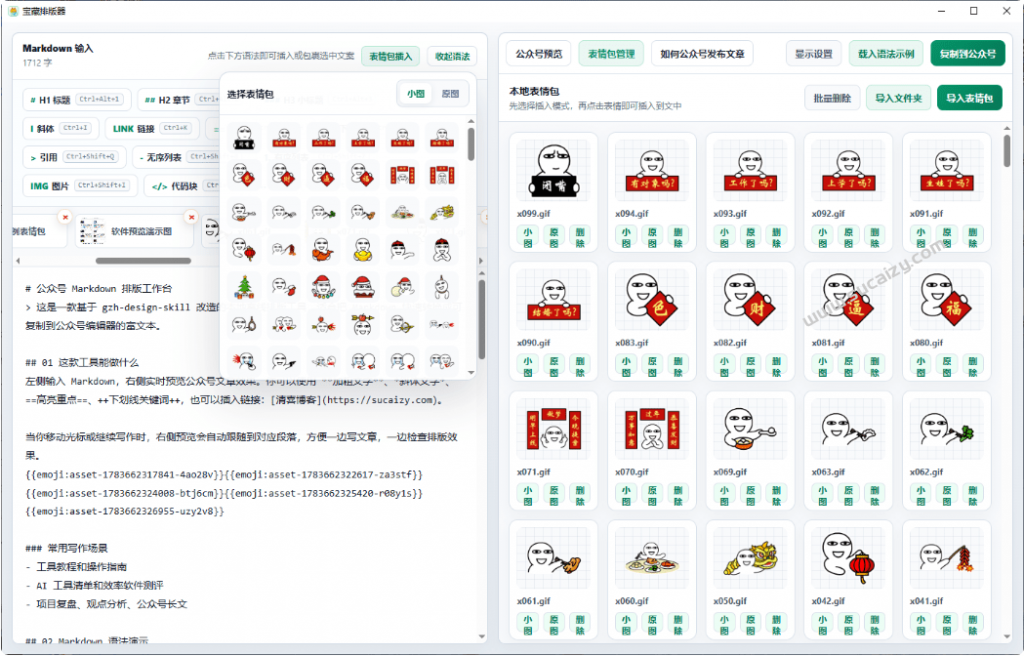Viewport: 1024px width, 656px height.
Task: Delete x099.gif using its 删除 button
Action: point(580,237)
